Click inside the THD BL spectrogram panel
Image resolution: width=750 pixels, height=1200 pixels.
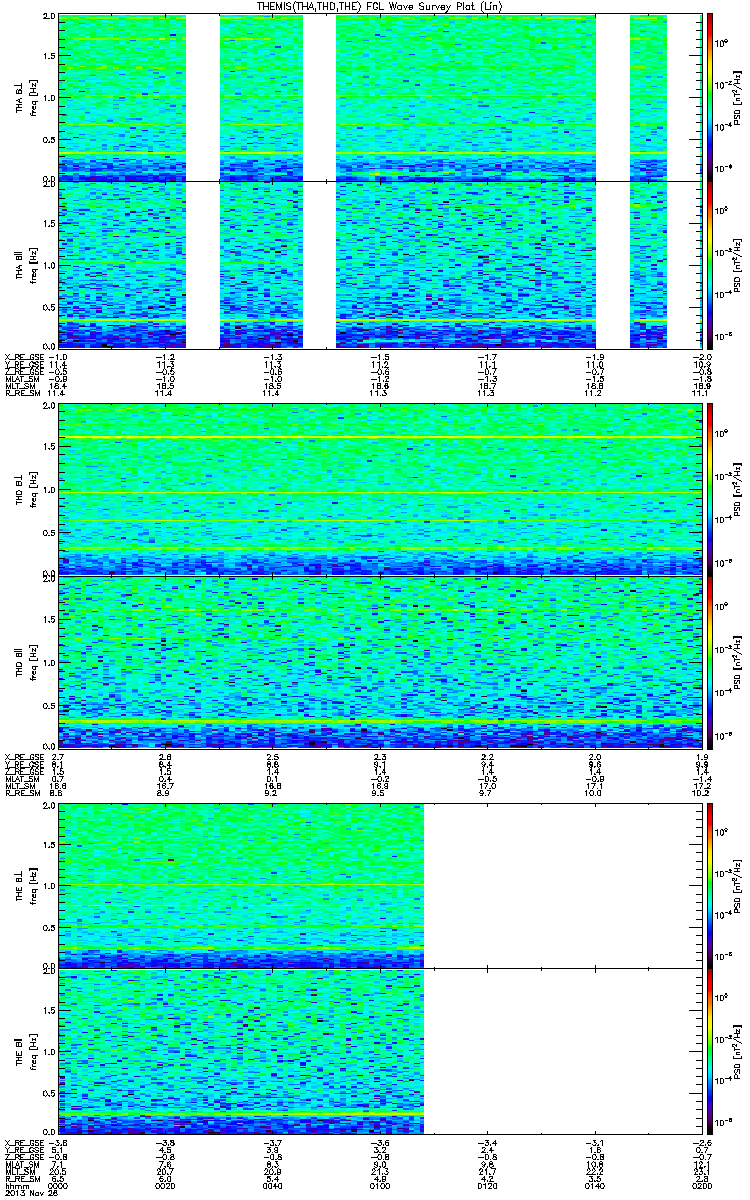tap(378, 490)
